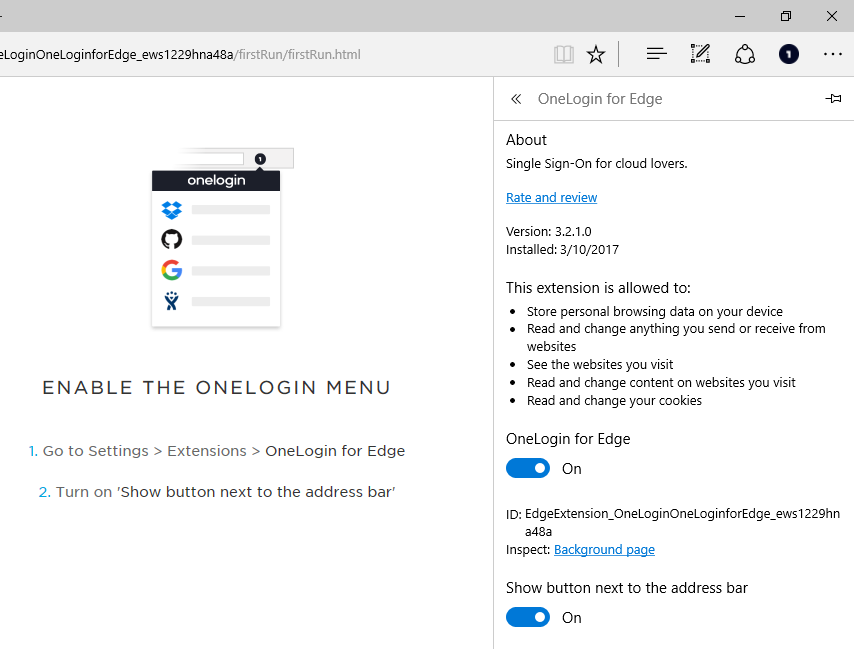Click 'ENABLE THE ONELOGIN MENU' heading
The image size is (854, 649).
[x=216, y=388]
